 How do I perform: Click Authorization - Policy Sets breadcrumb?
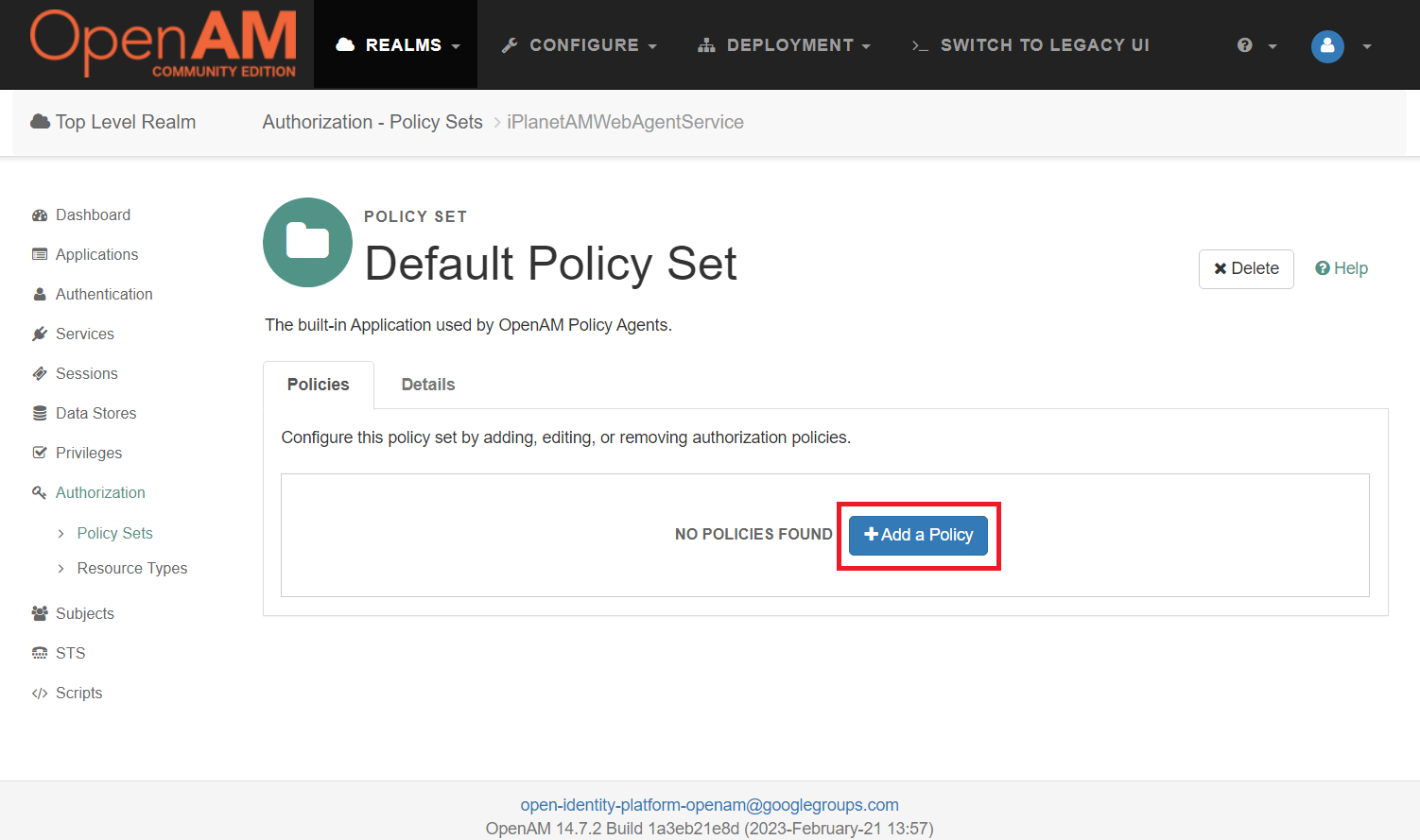[x=372, y=122]
